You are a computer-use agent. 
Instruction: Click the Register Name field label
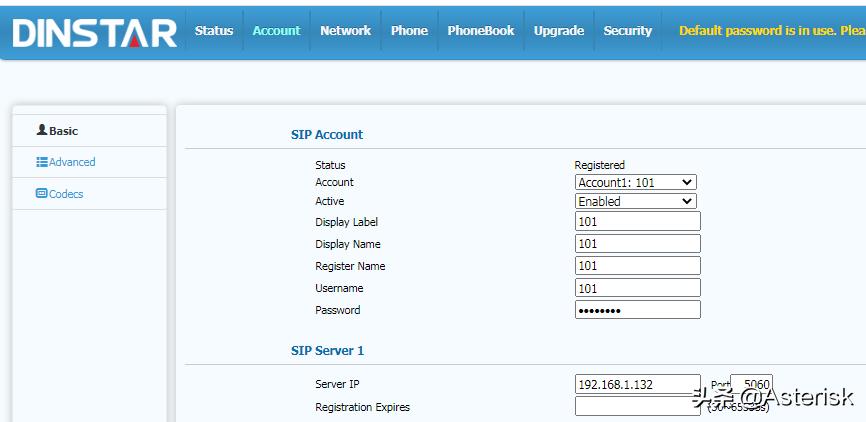[x=350, y=266]
